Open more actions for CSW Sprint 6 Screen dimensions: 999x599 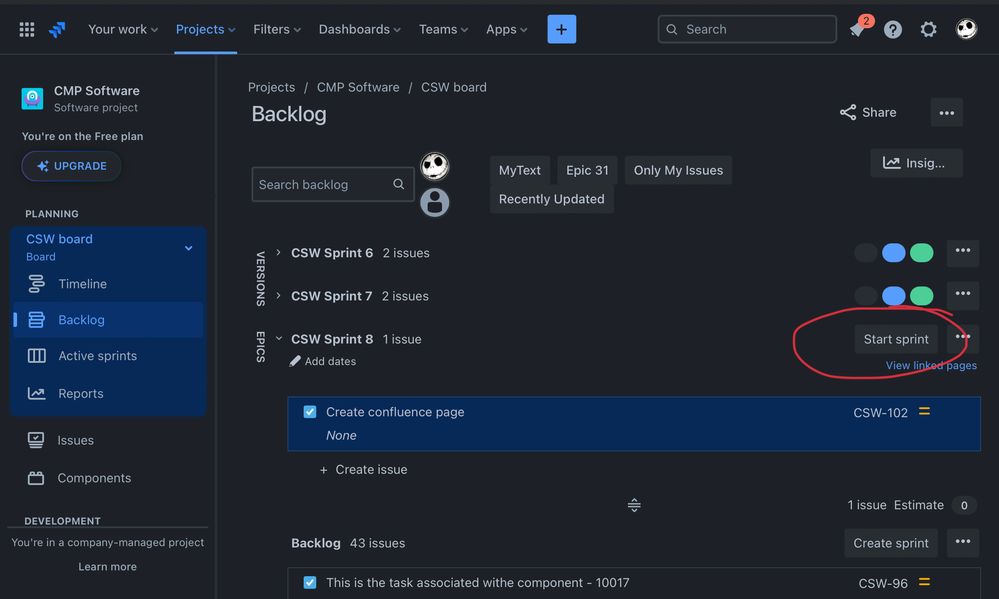[x=963, y=251]
